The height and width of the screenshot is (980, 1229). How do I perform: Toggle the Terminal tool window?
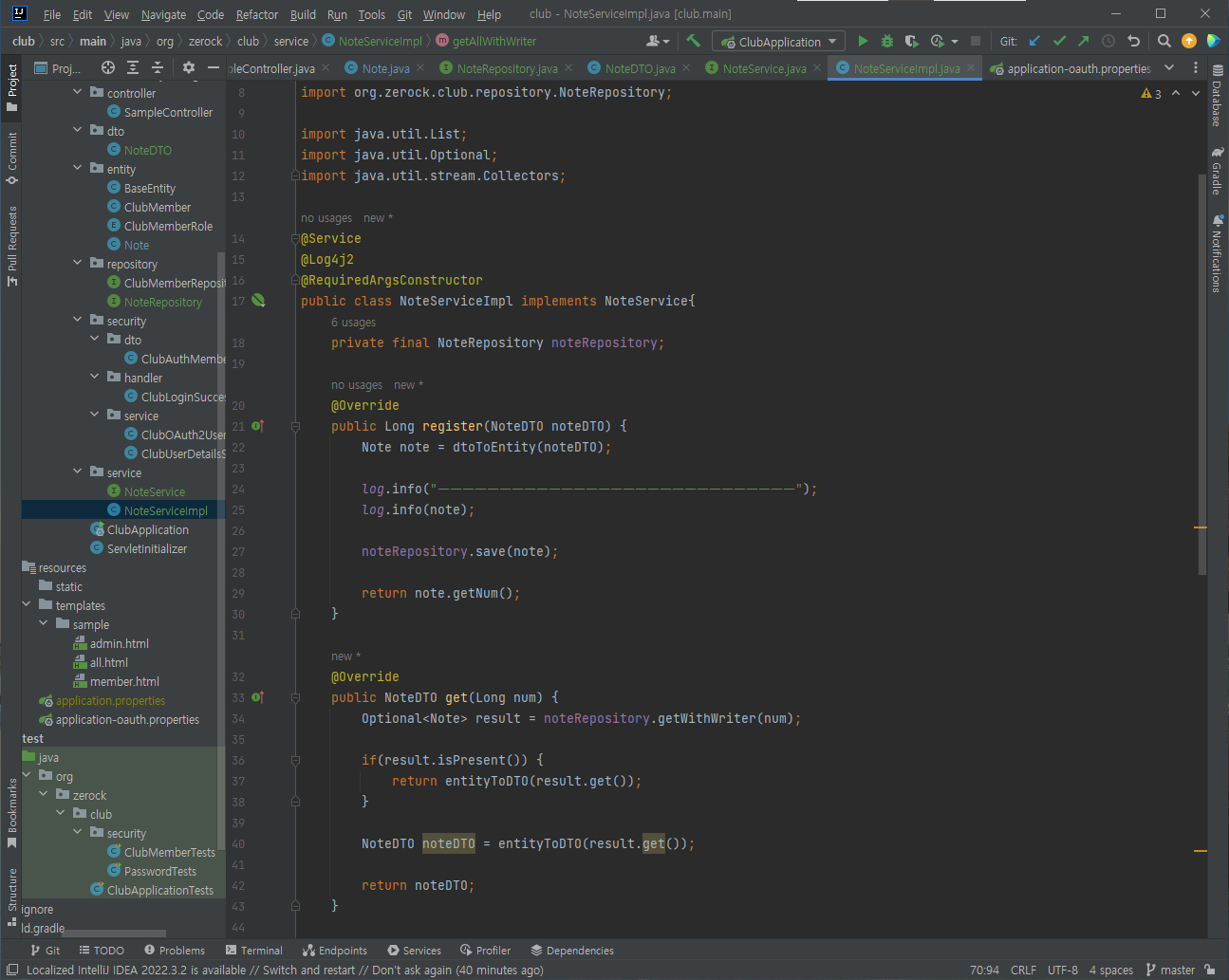coord(254,950)
